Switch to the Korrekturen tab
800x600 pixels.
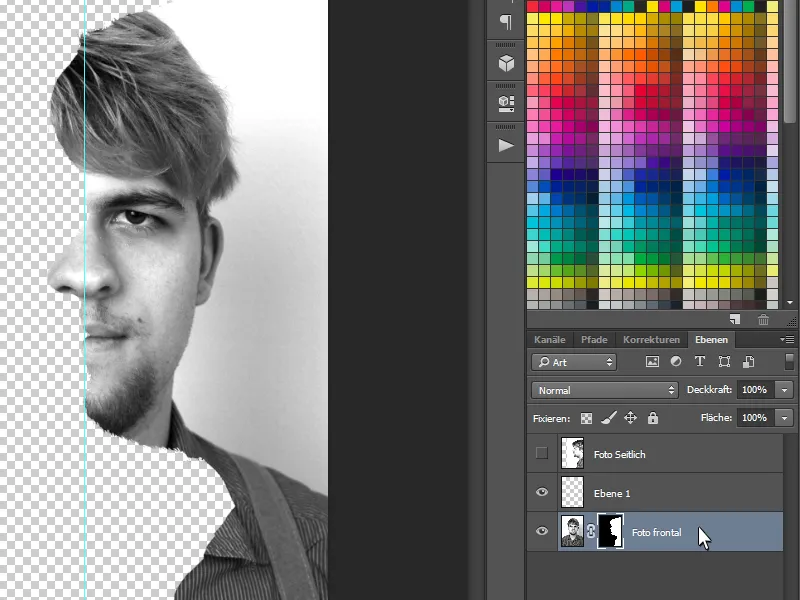652,339
